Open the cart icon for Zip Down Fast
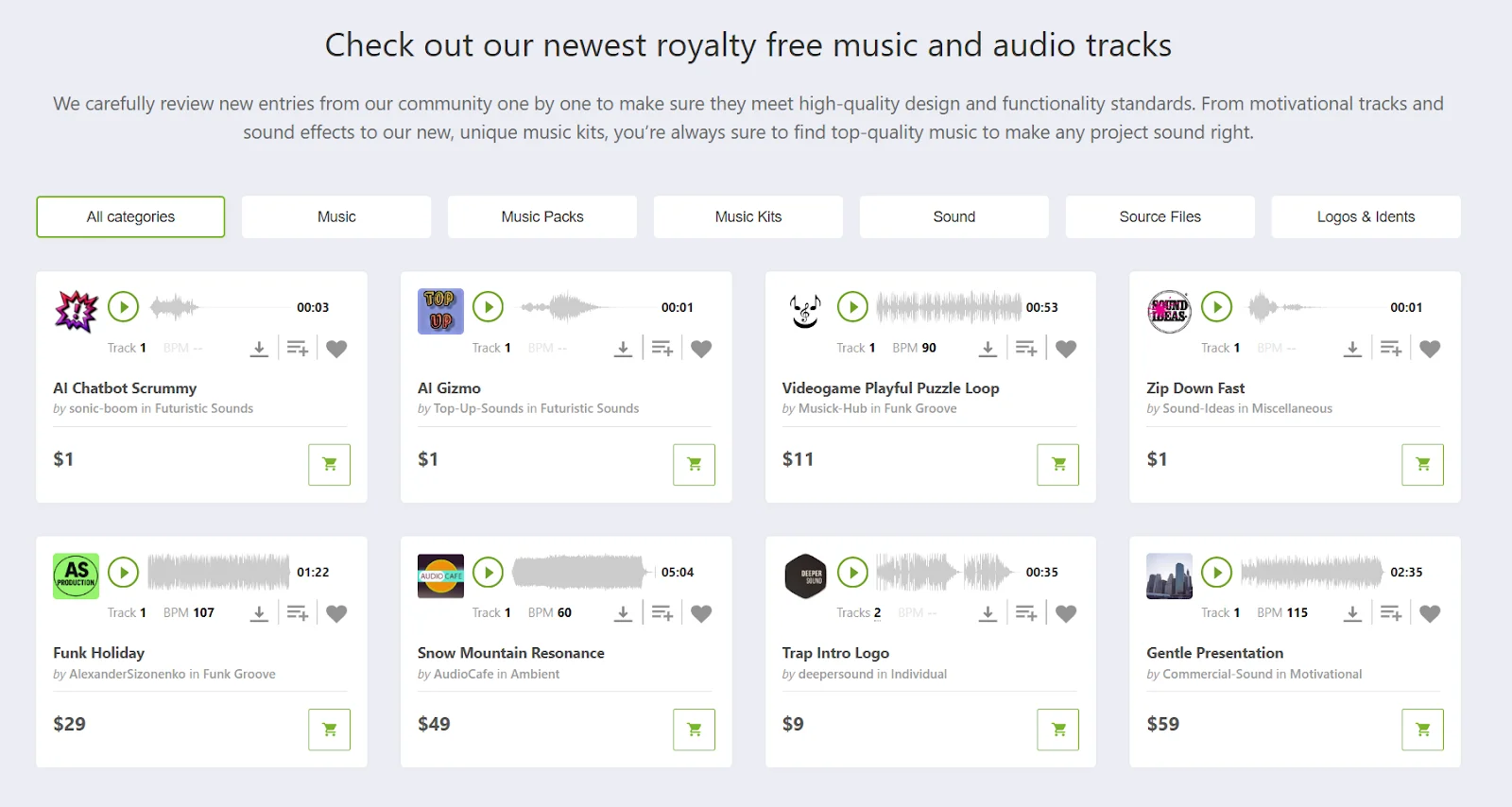 coord(1422,464)
